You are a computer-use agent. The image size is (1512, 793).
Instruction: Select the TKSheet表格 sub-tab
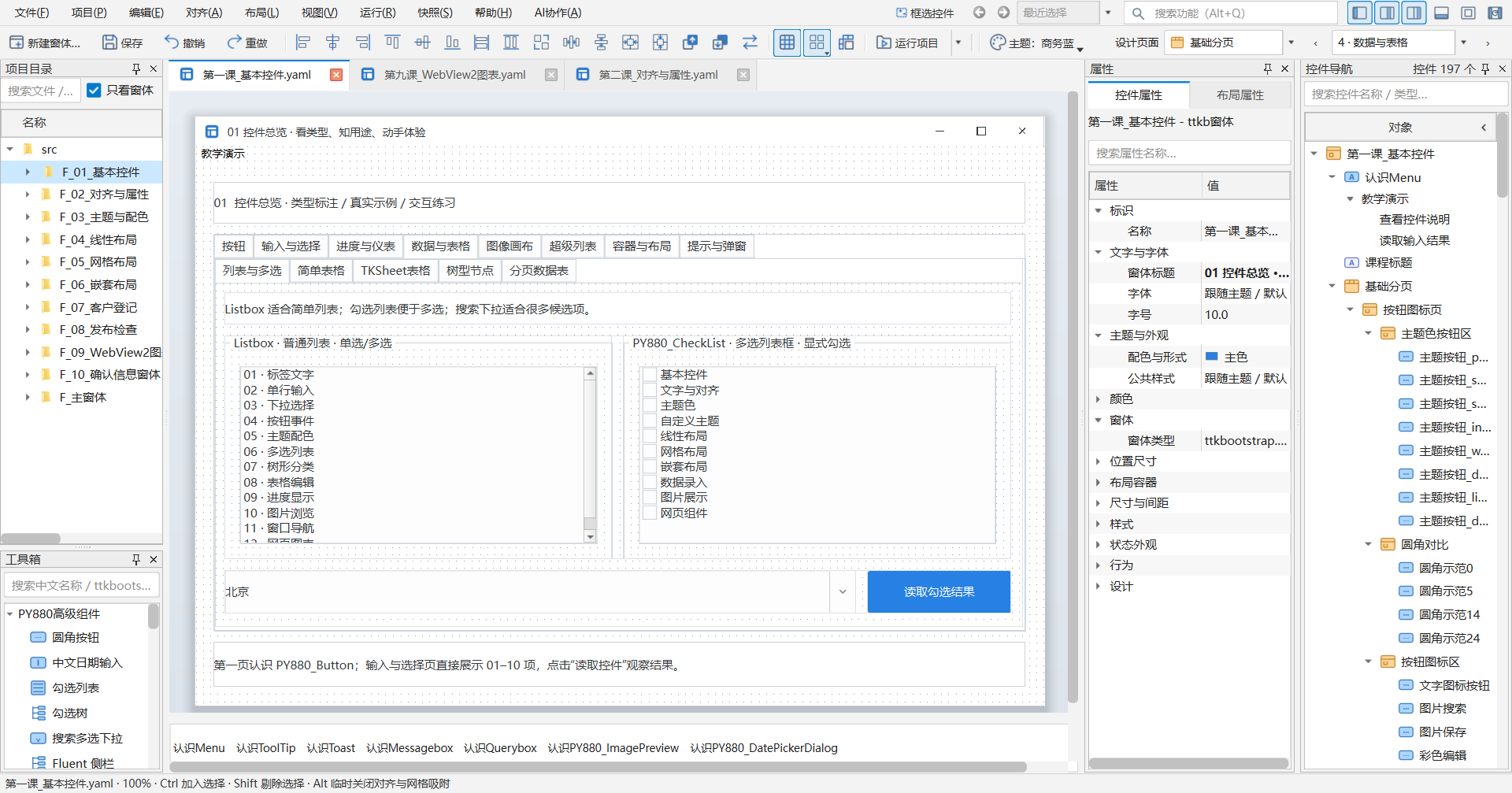coord(395,271)
